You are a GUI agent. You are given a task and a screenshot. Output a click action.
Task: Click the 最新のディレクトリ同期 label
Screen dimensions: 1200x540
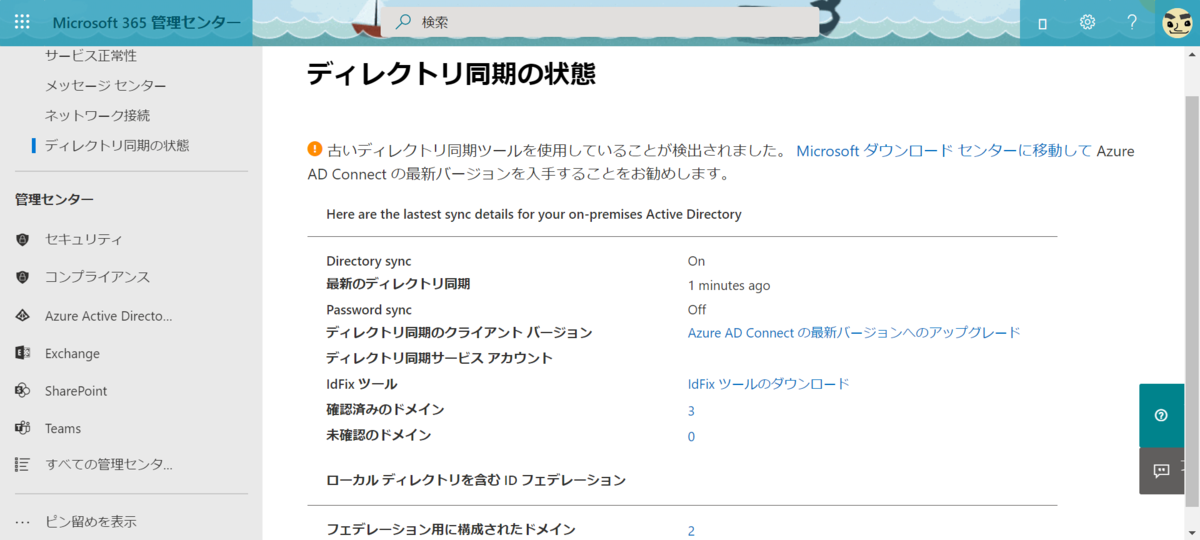[x=398, y=284]
